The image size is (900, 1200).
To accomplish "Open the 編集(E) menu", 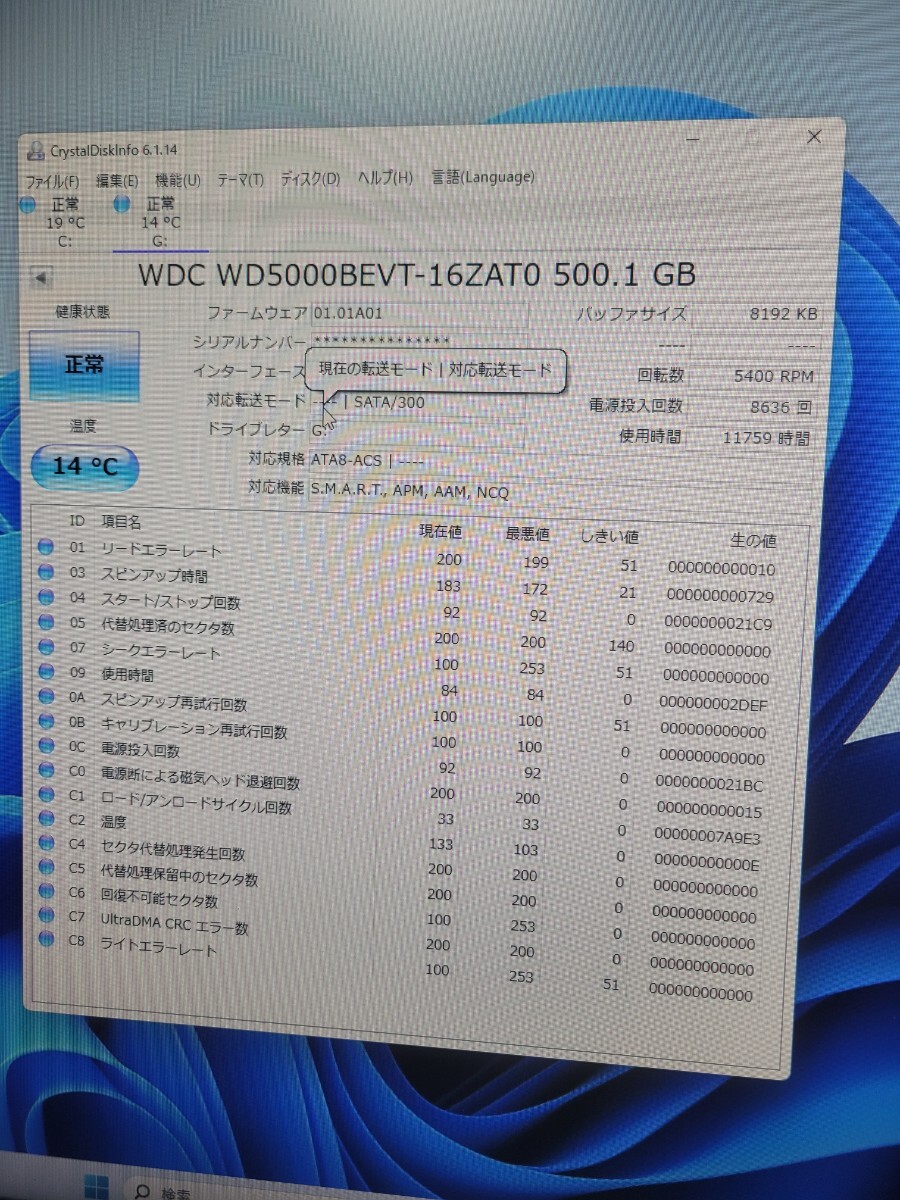I will click(x=117, y=181).
